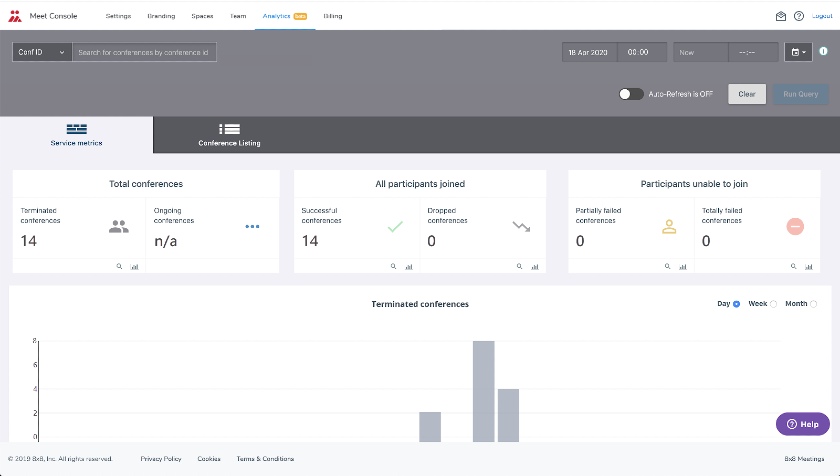Toggle the Auto-Refresh switch

[x=631, y=94]
